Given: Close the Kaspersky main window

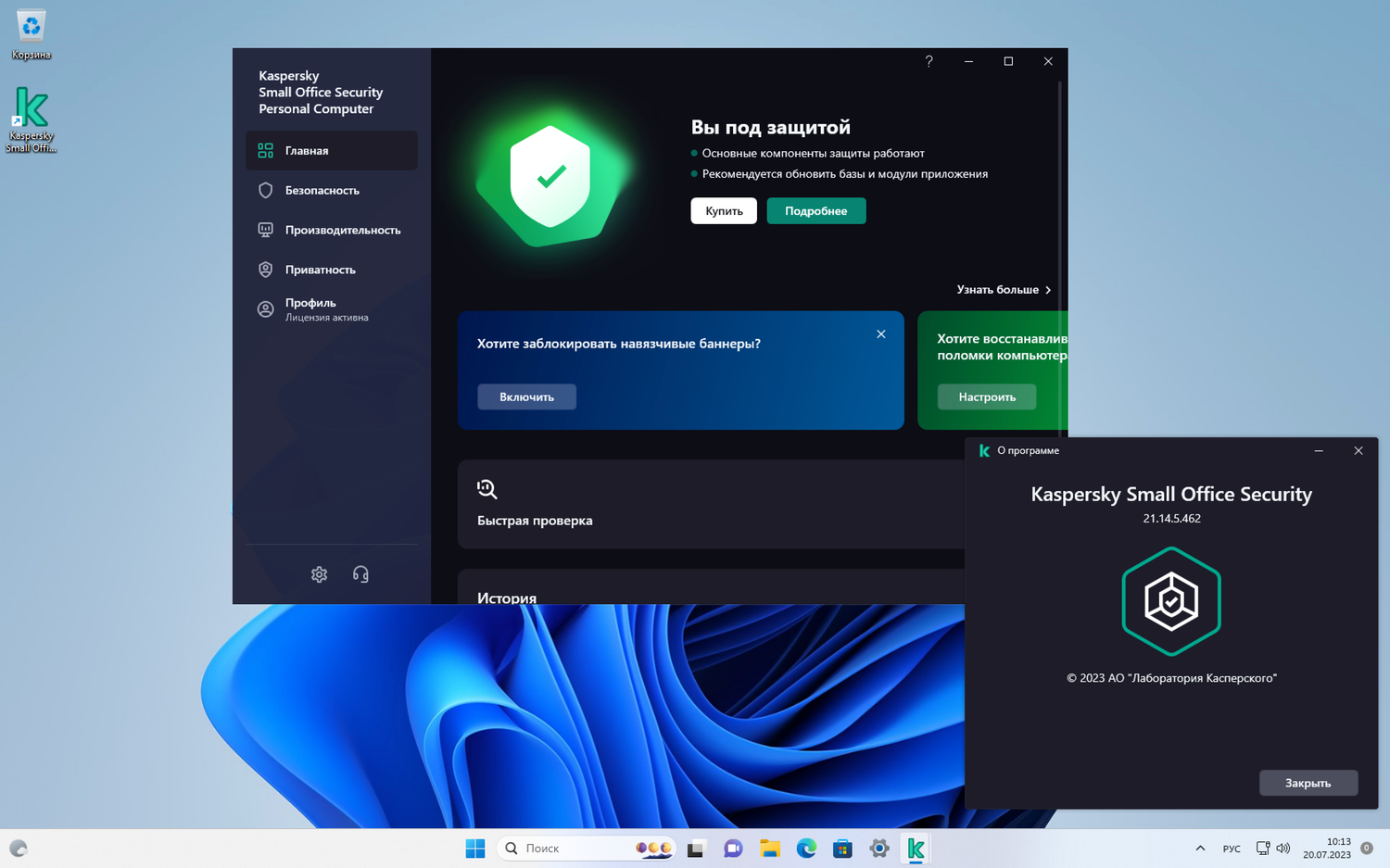Looking at the screenshot, I should tap(1048, 61).
